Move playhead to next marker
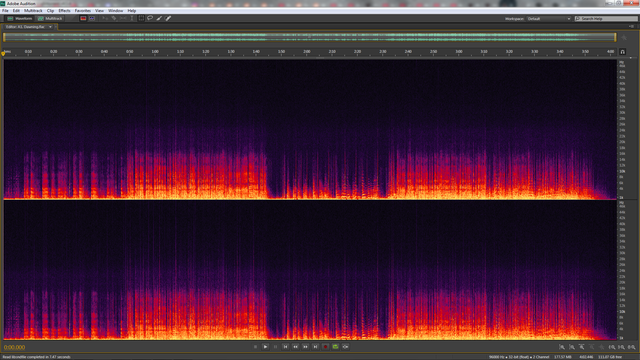The image size is (640, 360). (x=315, y=347)
